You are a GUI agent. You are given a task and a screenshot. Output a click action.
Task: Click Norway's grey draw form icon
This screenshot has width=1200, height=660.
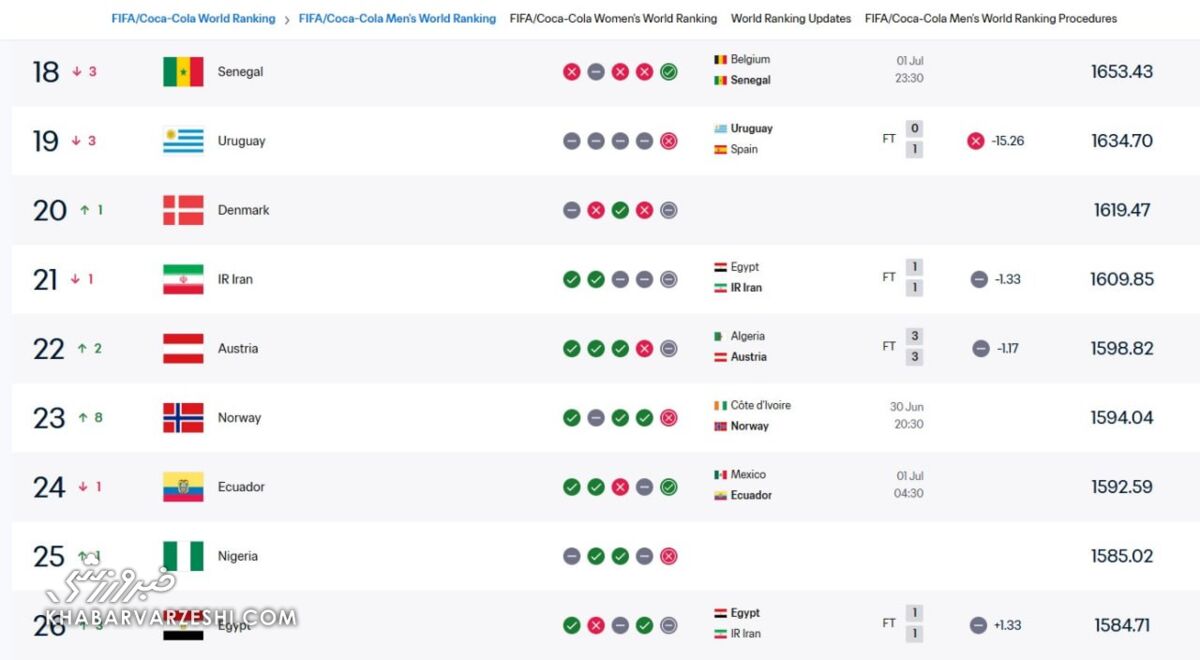tap(596, 417)
